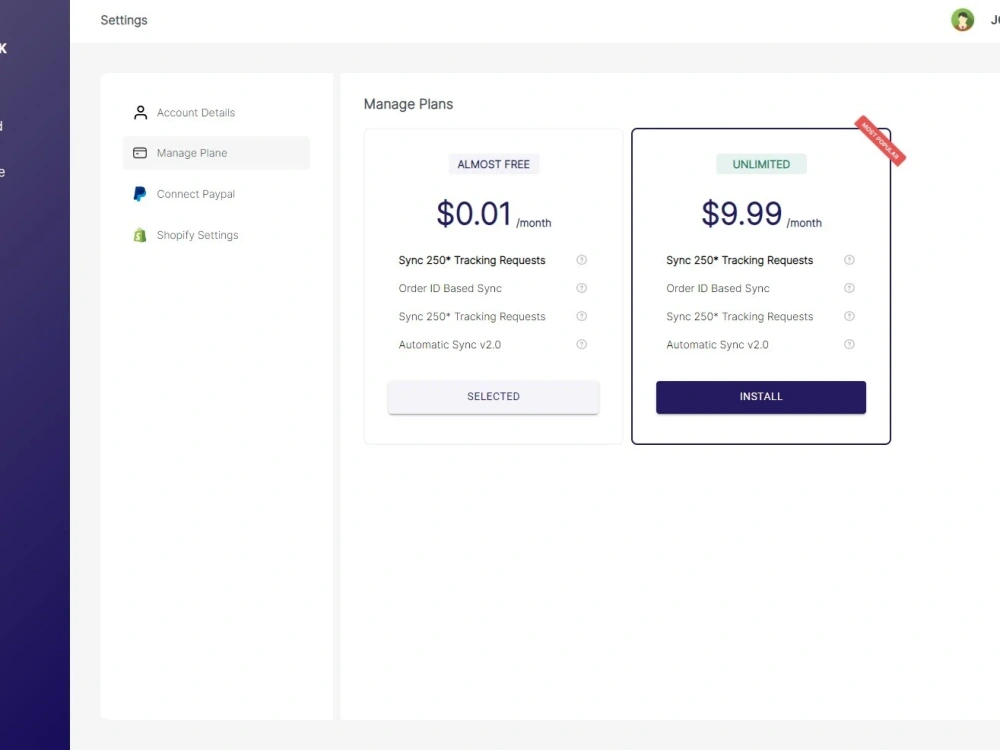Click Automatic Sync v2.0 text in Almost Free
The height and width of the screenshot is (750, 1000).
coord(450,344)
